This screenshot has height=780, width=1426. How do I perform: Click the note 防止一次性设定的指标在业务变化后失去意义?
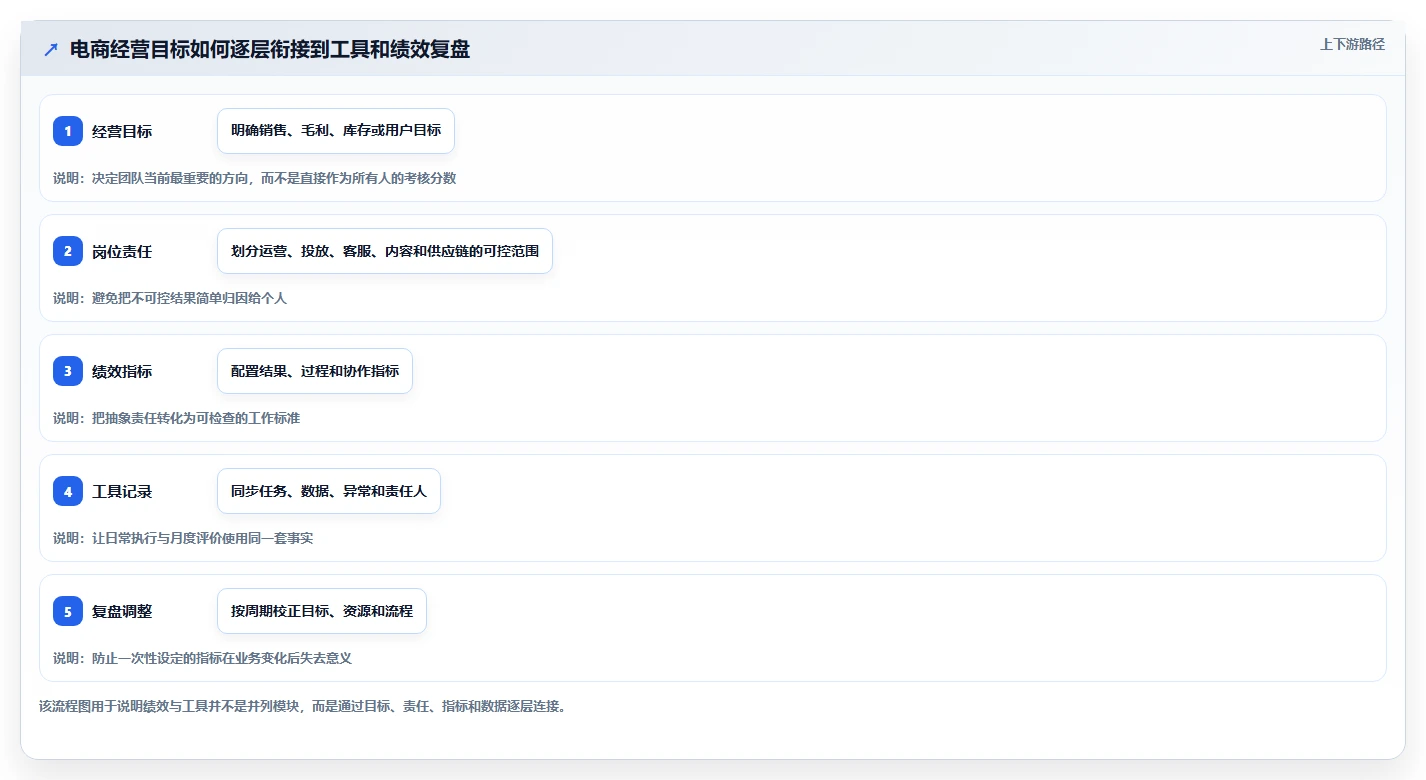coord(203,658)
